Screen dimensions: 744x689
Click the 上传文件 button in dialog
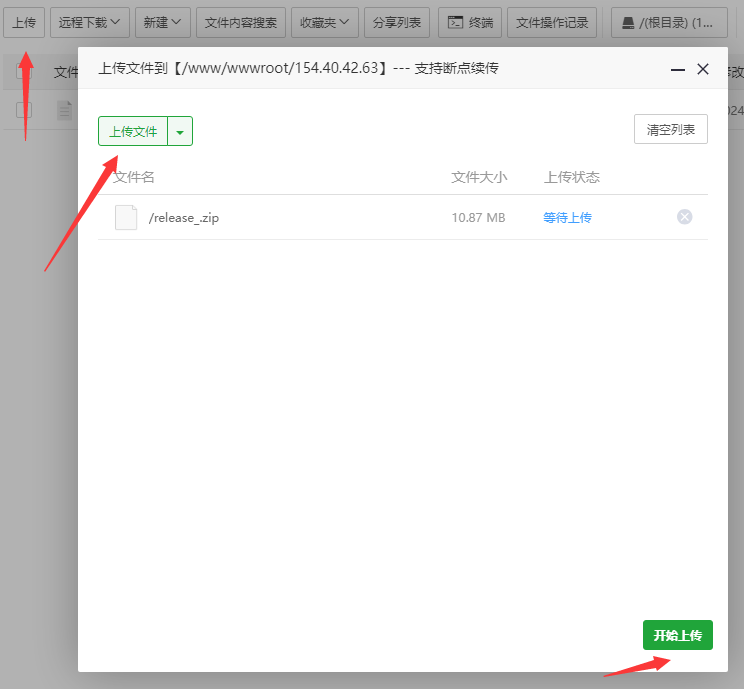[x=133, y=132]
